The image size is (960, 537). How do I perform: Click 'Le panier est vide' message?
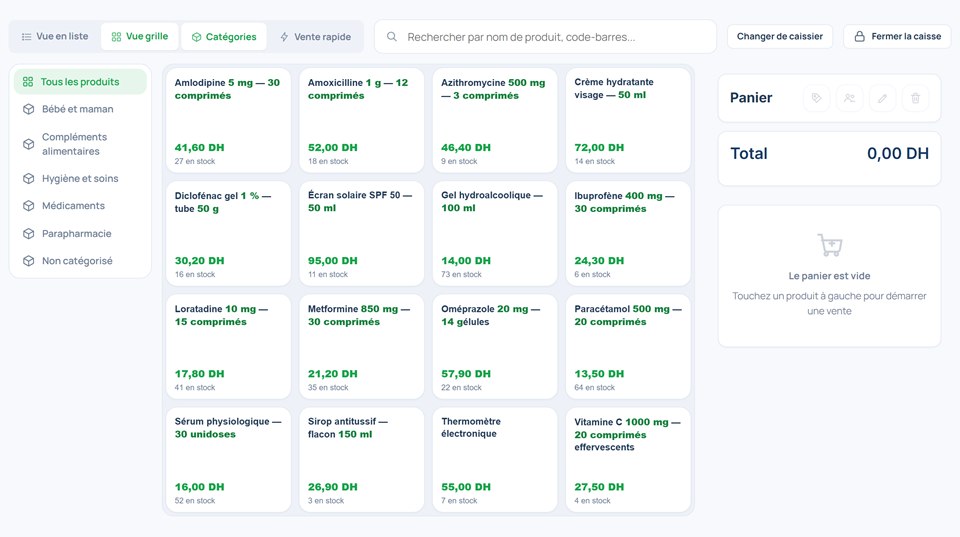pos(830,276)
